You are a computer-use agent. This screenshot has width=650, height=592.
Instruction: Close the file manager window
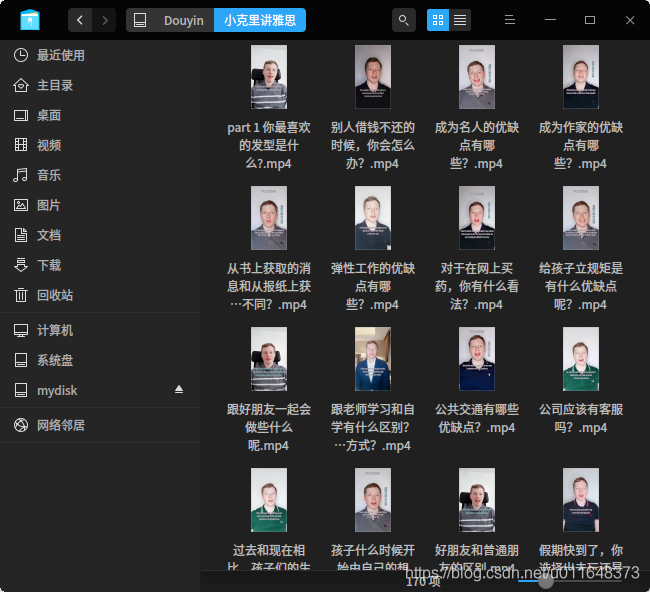point(630,20)
